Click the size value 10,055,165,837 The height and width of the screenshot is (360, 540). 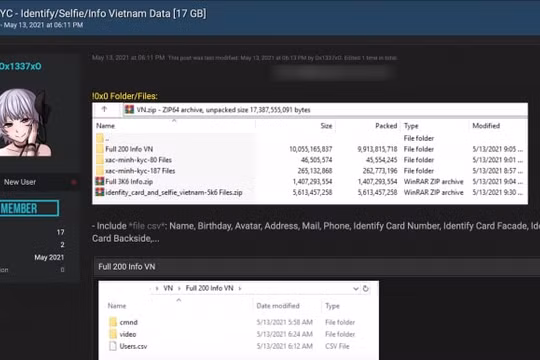coord(311,149)
